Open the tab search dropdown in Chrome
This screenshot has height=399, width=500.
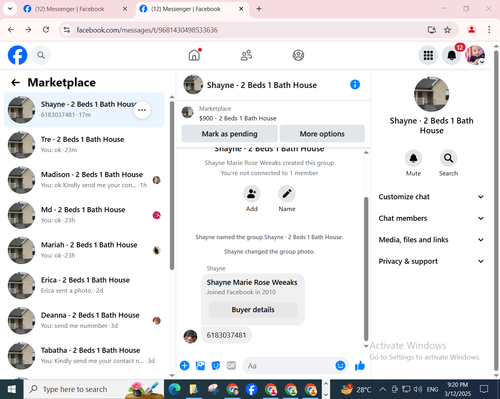pos(10,9)
